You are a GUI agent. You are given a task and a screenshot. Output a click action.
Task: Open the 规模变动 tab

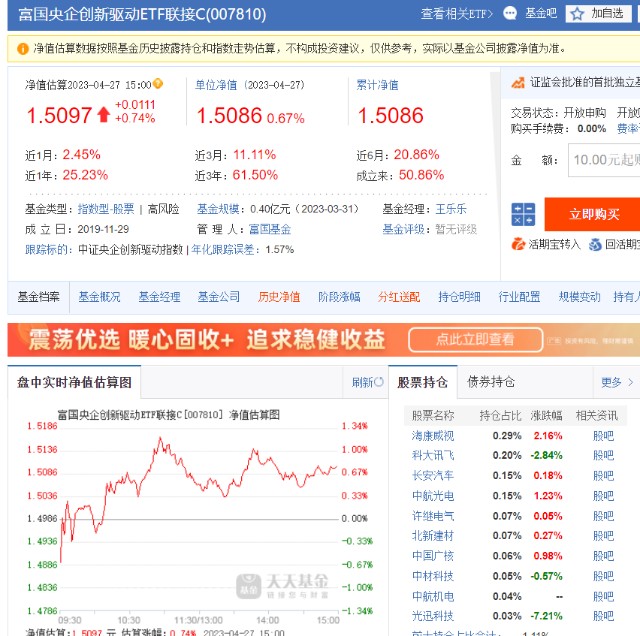pyautogui.click(x=580, y=297)
